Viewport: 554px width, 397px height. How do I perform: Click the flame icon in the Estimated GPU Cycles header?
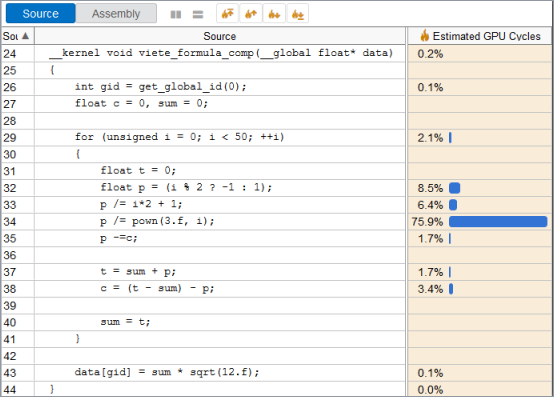click(x=424, y=36)
